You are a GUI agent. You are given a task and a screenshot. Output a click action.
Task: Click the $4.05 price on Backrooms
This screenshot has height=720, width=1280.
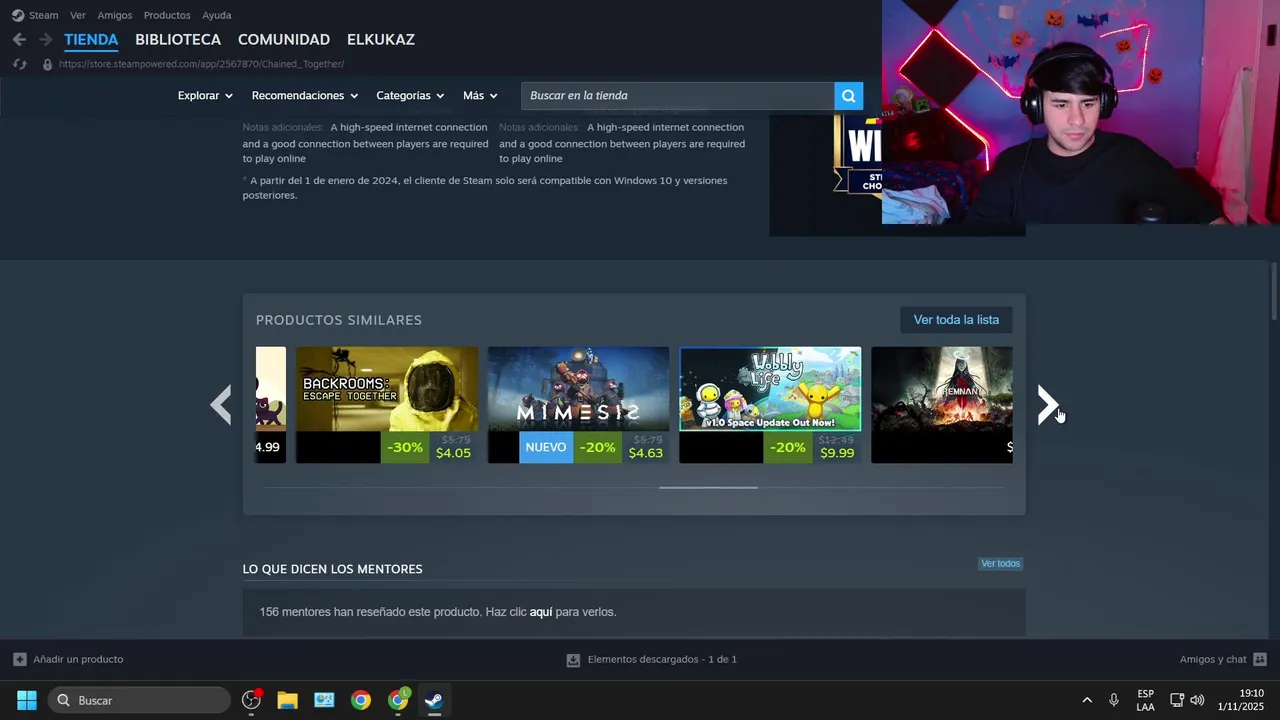tap(453, 453)
